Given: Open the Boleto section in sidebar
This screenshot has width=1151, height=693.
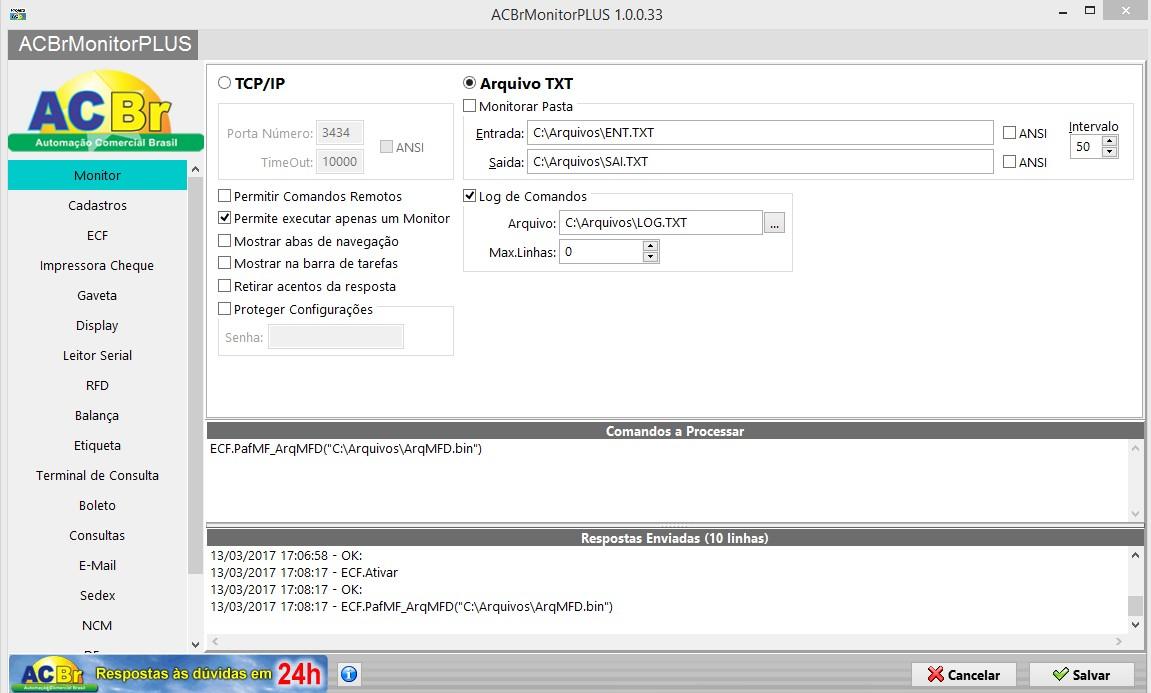Looking at the screenshot, I should (x=97, y=506).
